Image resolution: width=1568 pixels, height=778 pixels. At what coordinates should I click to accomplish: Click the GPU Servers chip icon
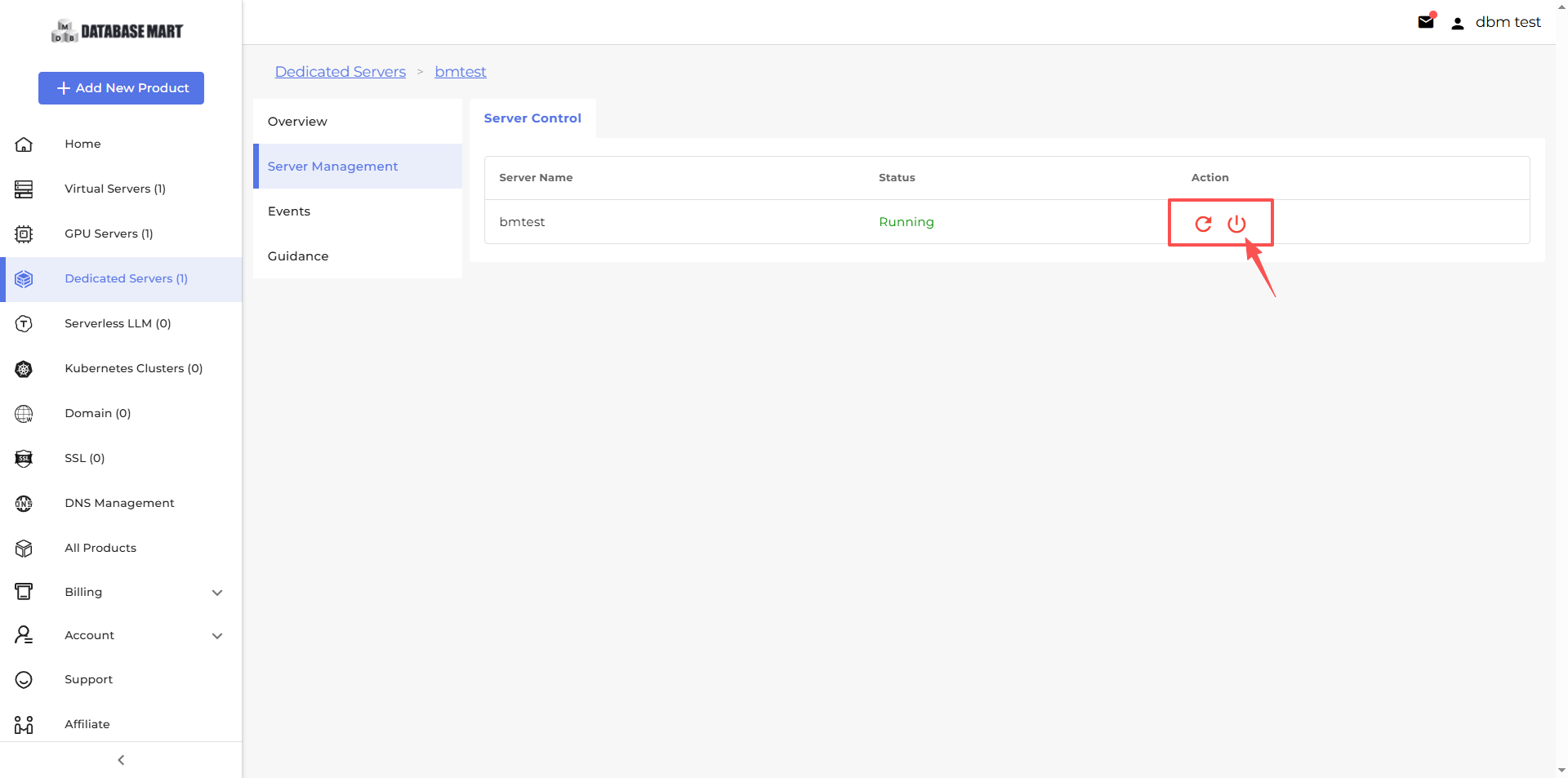(24, 234)
